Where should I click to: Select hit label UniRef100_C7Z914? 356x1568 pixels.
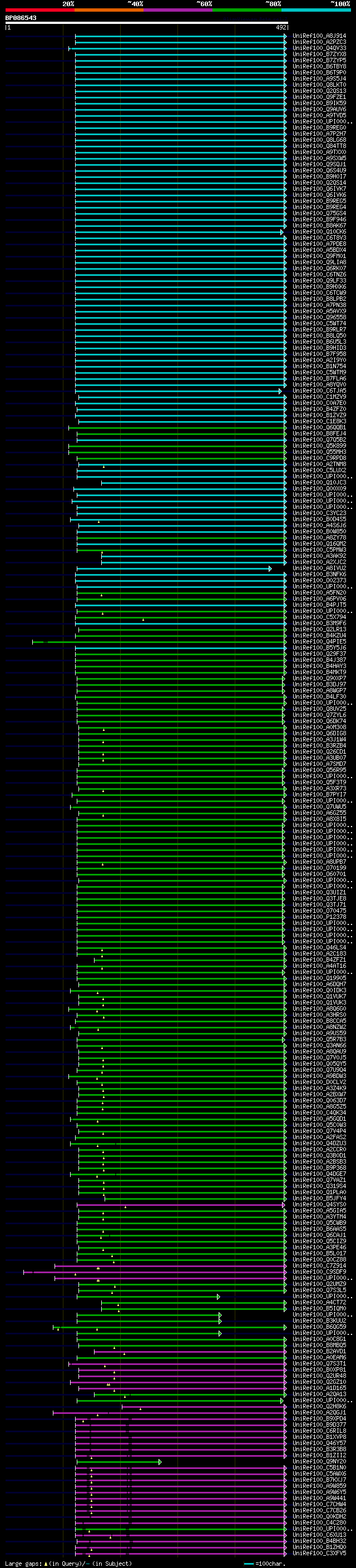(319, 1265)
